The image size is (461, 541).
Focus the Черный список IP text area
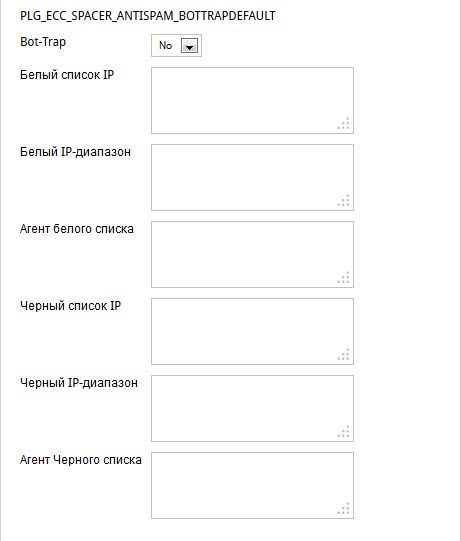click(x=253, y=331)
